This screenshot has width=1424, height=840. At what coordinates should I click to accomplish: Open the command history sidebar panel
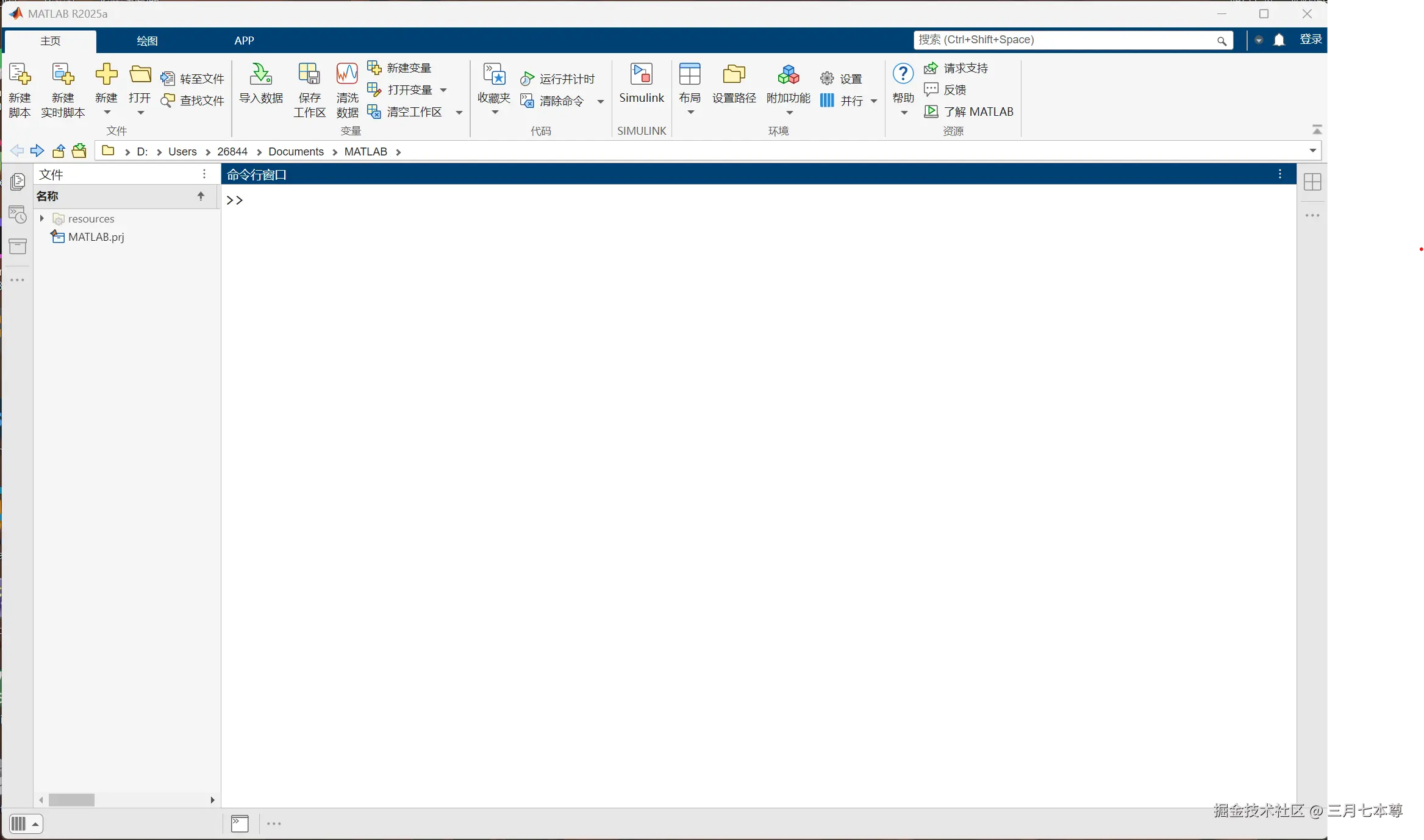tap(18, 215)
